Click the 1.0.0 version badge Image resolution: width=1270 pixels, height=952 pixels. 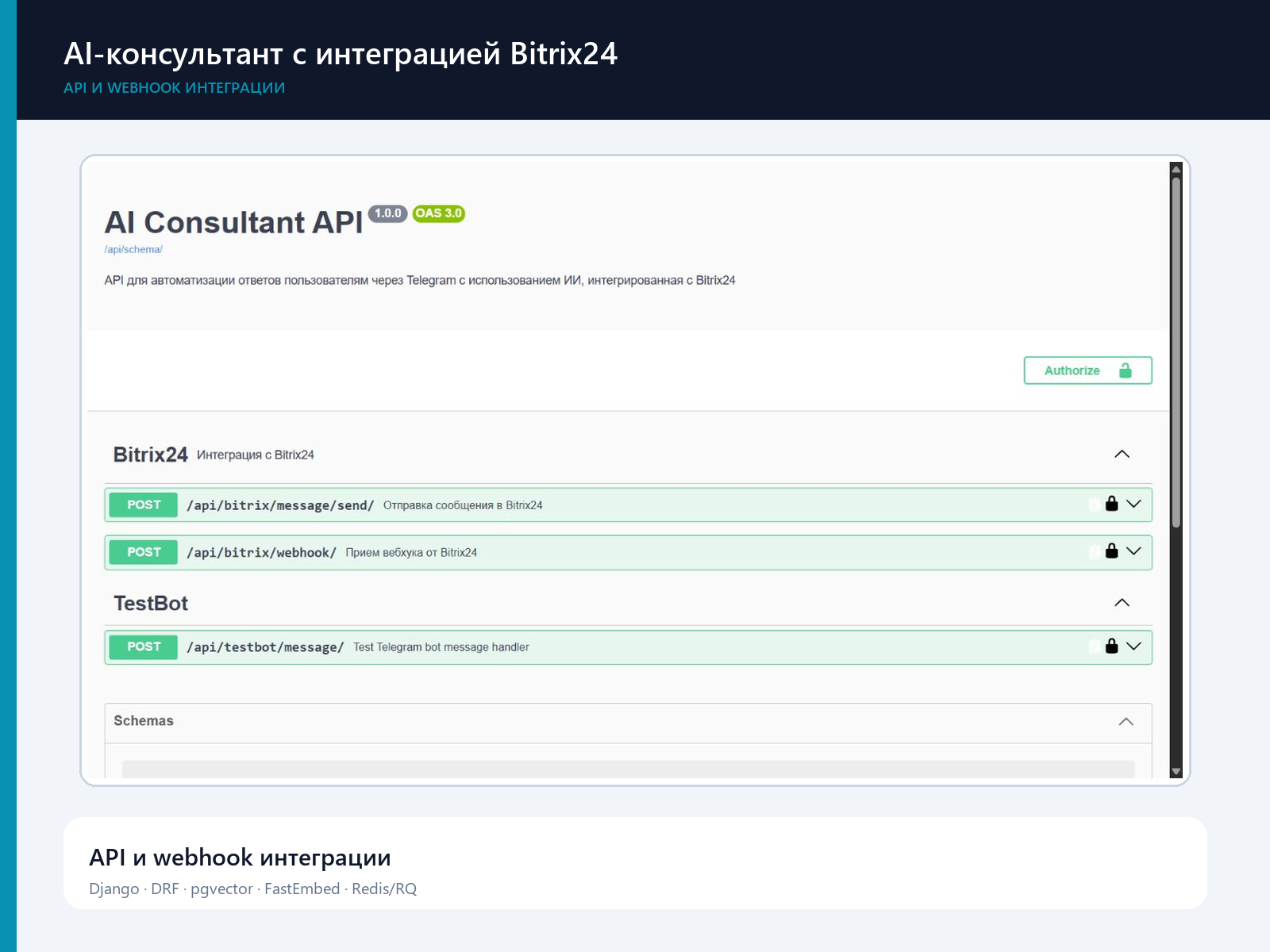coord(388,213)
